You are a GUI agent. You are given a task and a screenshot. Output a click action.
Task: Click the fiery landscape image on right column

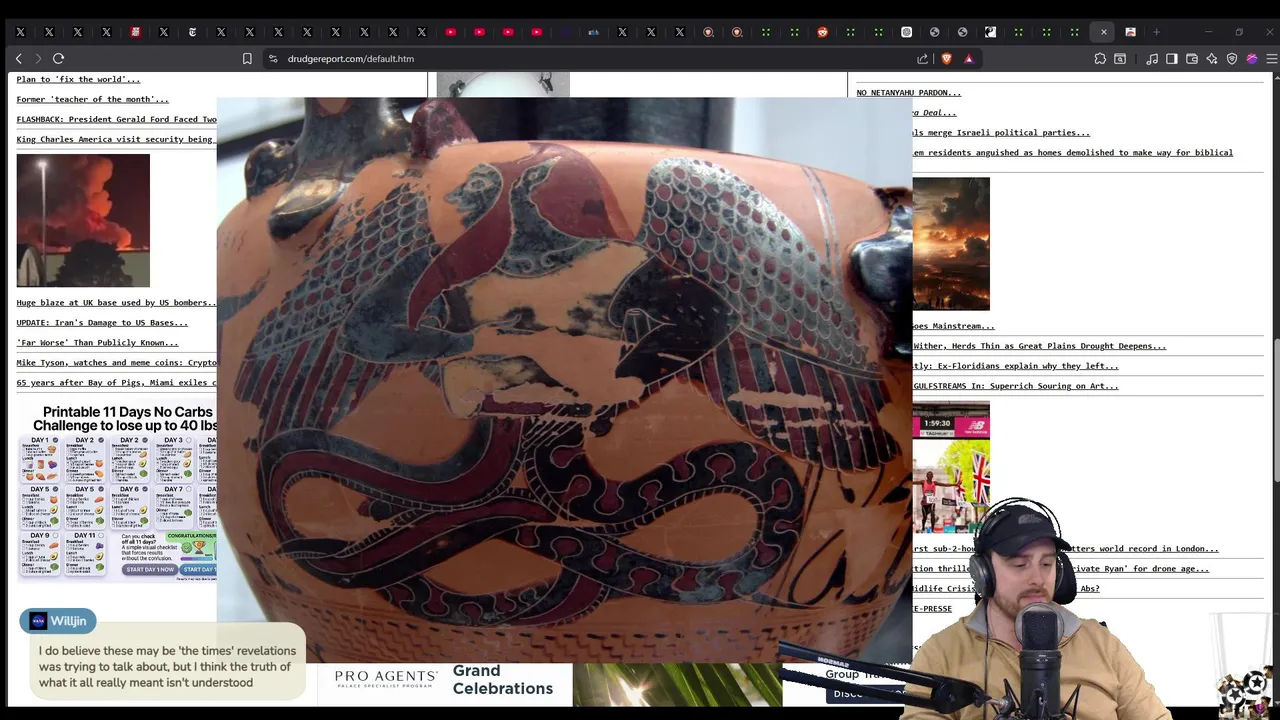tap(951, 244)
